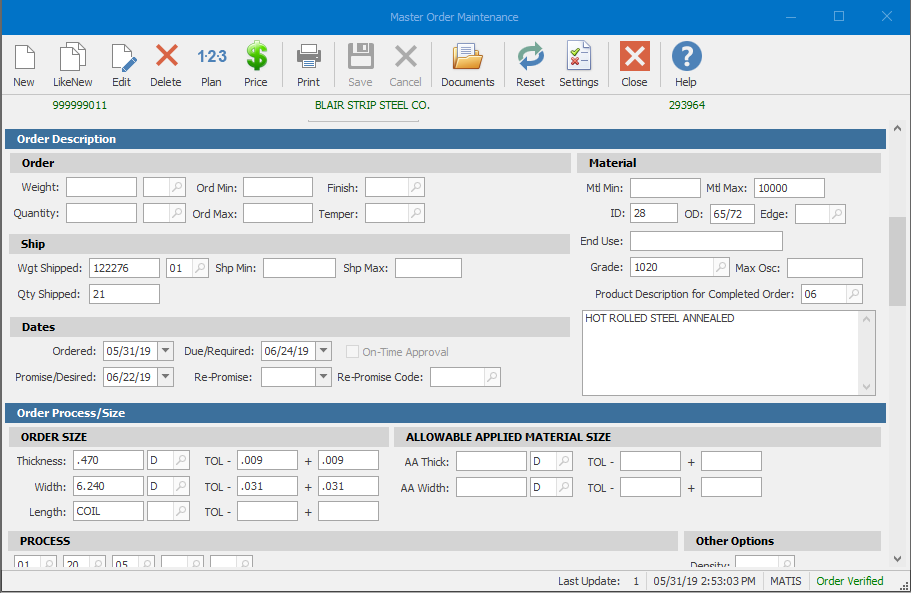Open the Price dollar icon
The width and height of the screenshot is (911, 593).
pos(256,65)
